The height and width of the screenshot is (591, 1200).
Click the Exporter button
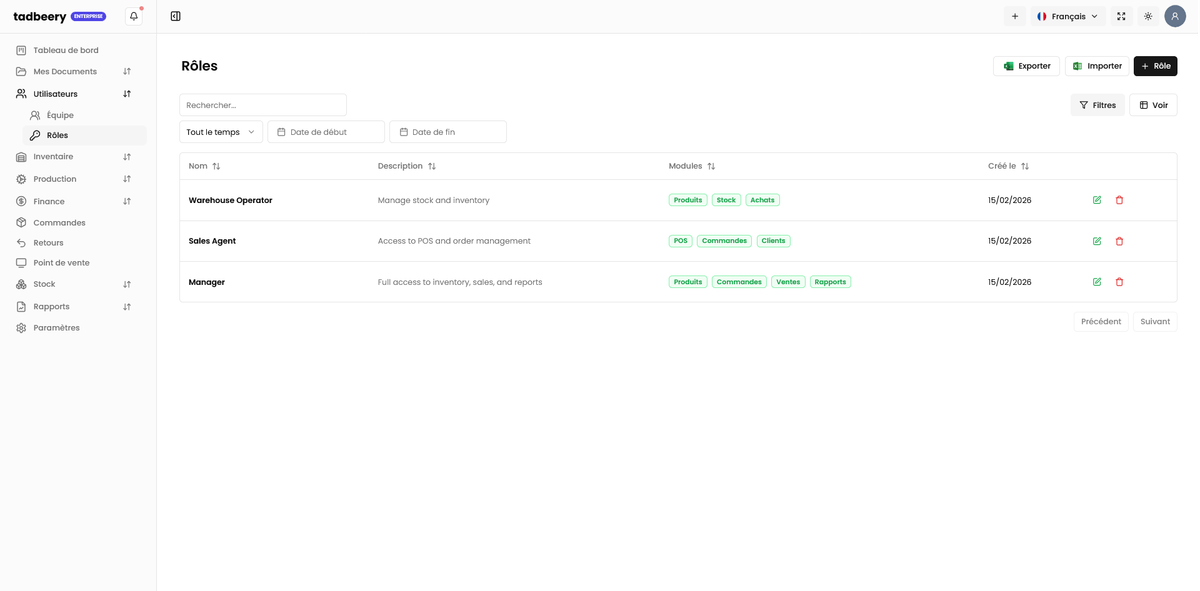tap(1026, 66)
